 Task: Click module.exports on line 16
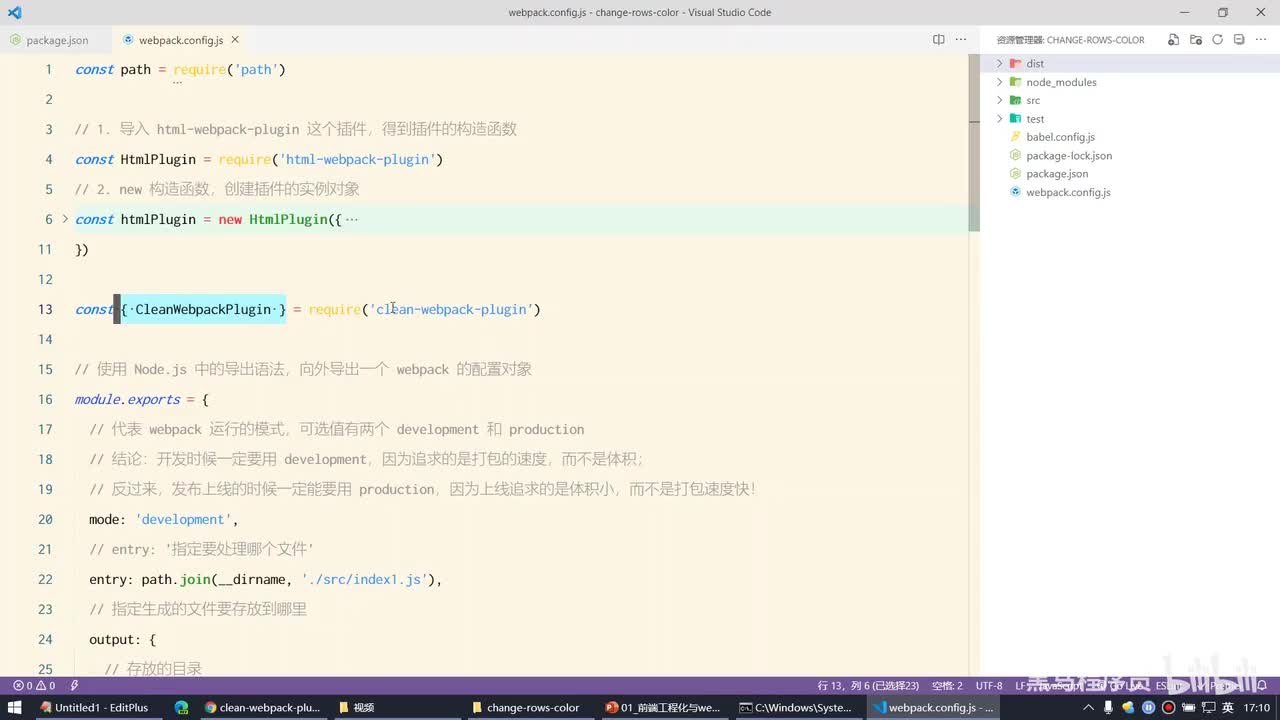127,399
